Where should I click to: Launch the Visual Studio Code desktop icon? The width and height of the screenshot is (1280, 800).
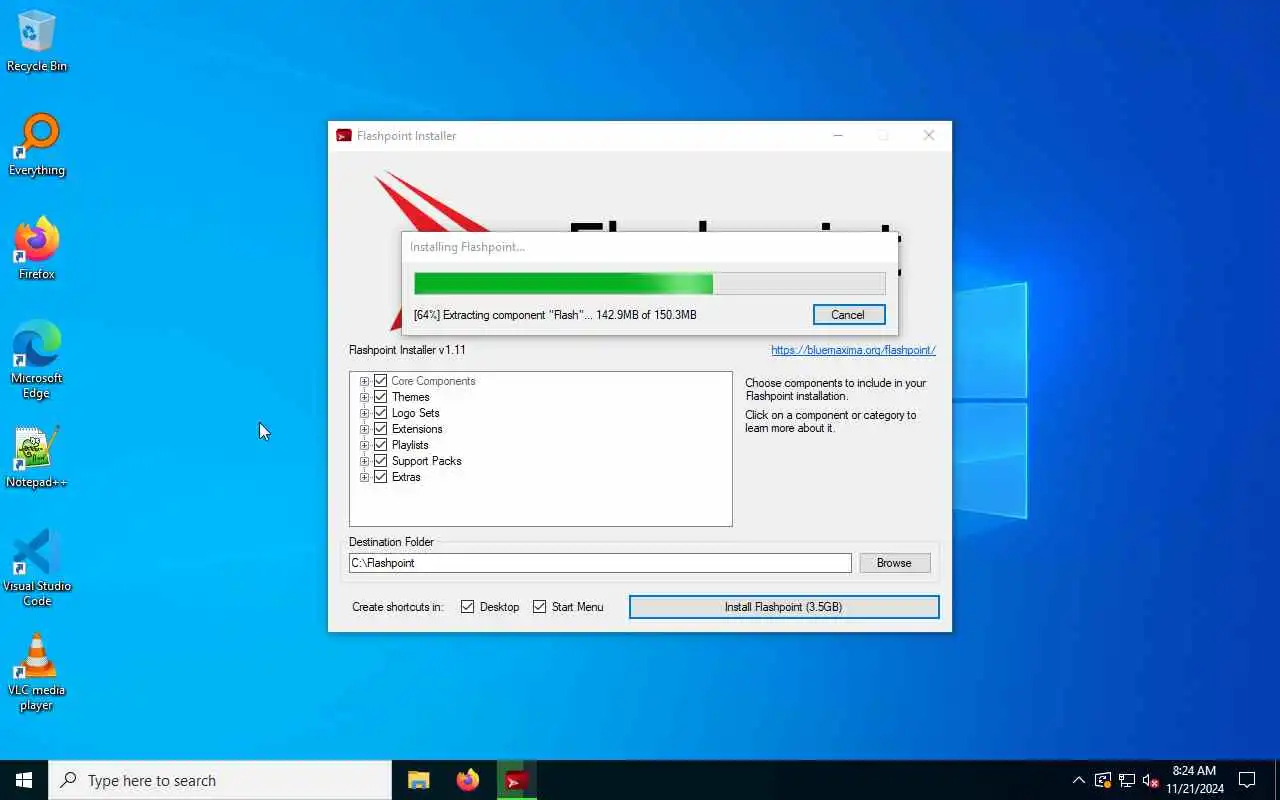(37, 568)
